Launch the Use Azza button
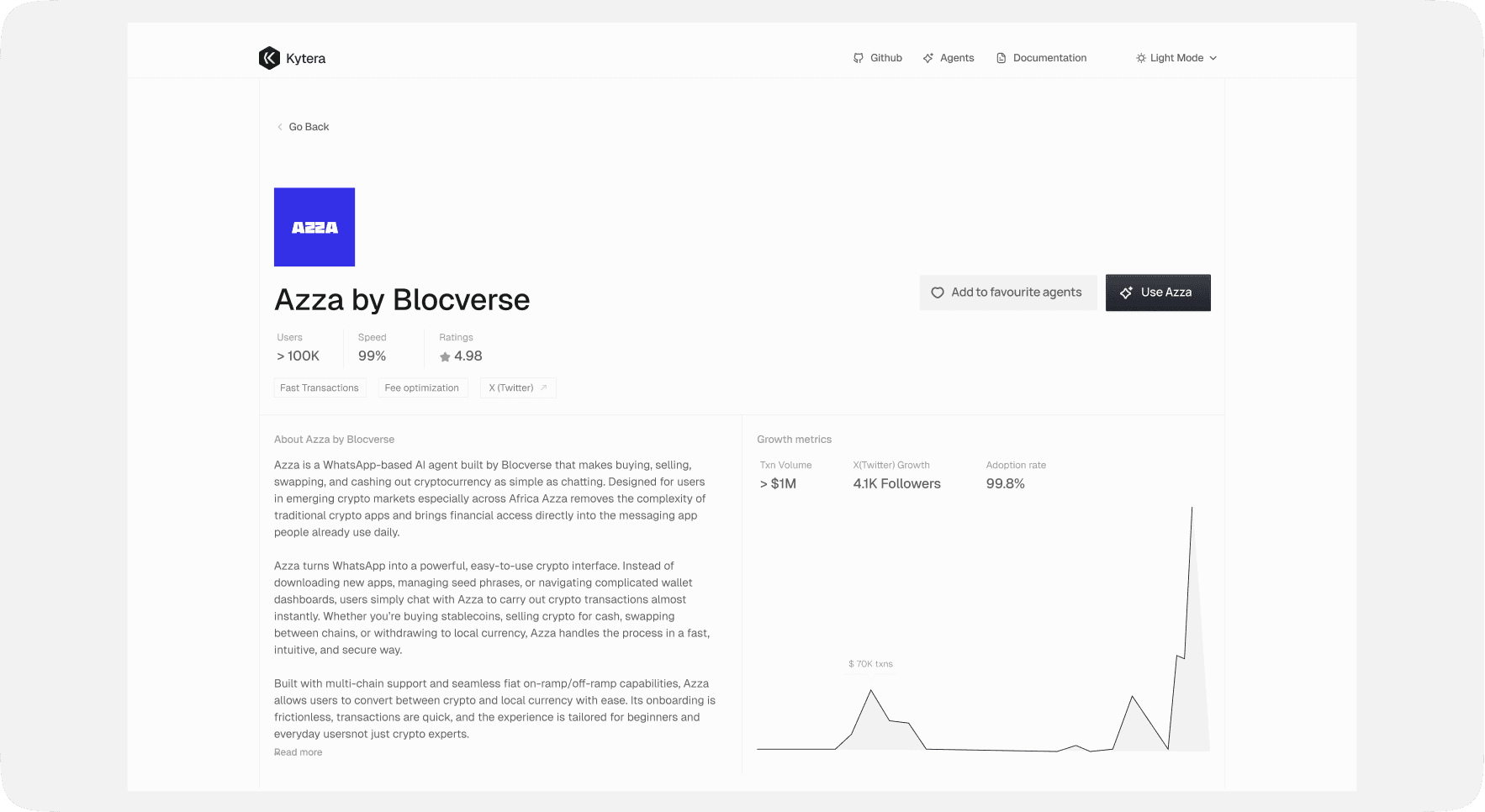This screenshot has height=812, width=1485. 1158,293
